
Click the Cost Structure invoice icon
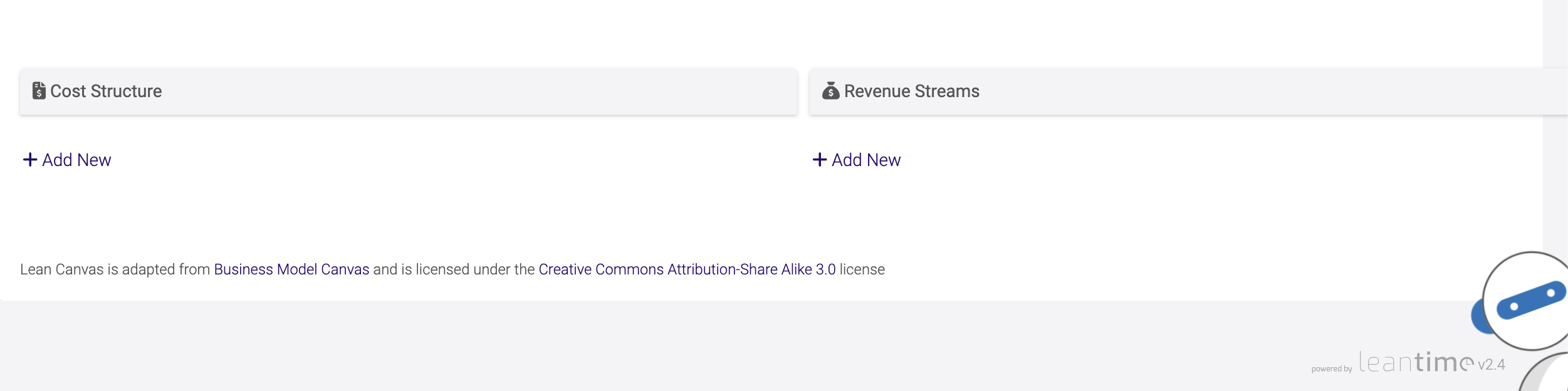pos(39,91)
